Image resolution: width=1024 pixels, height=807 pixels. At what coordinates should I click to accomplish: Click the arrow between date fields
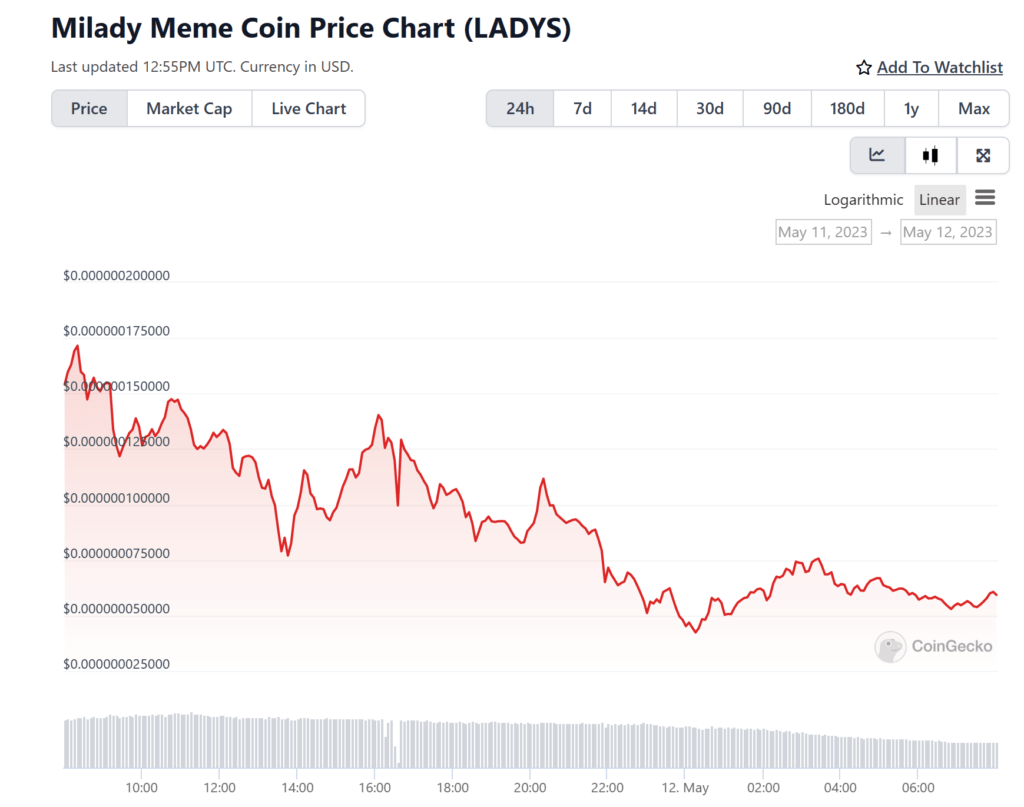(x=887, y=231)
